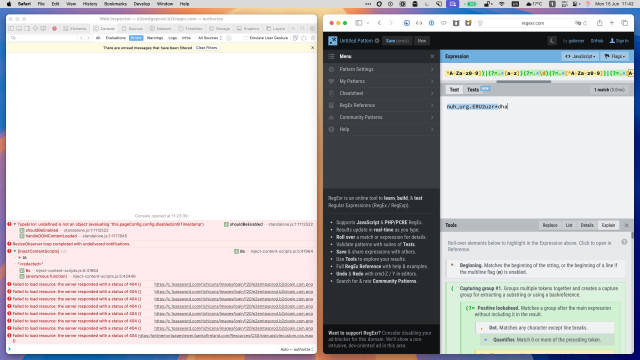Click into the console prompt input
Image resolution: width=640 pixels, height=360 pixels.
tap(143, 349)
